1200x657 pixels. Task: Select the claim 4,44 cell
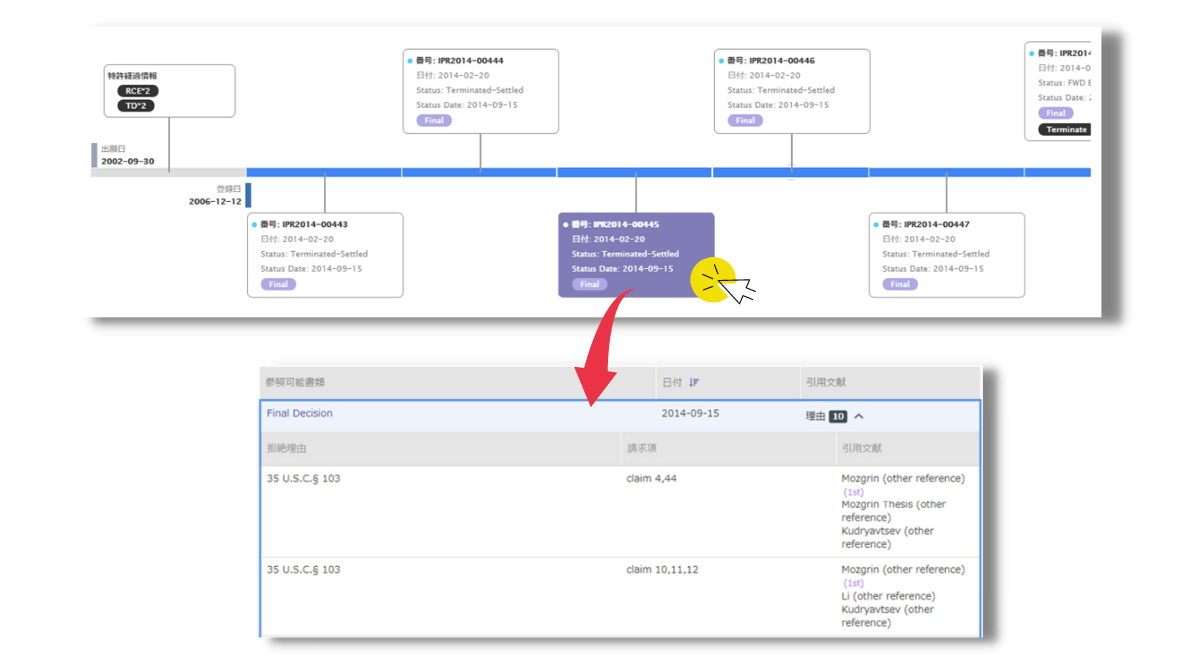652,479
